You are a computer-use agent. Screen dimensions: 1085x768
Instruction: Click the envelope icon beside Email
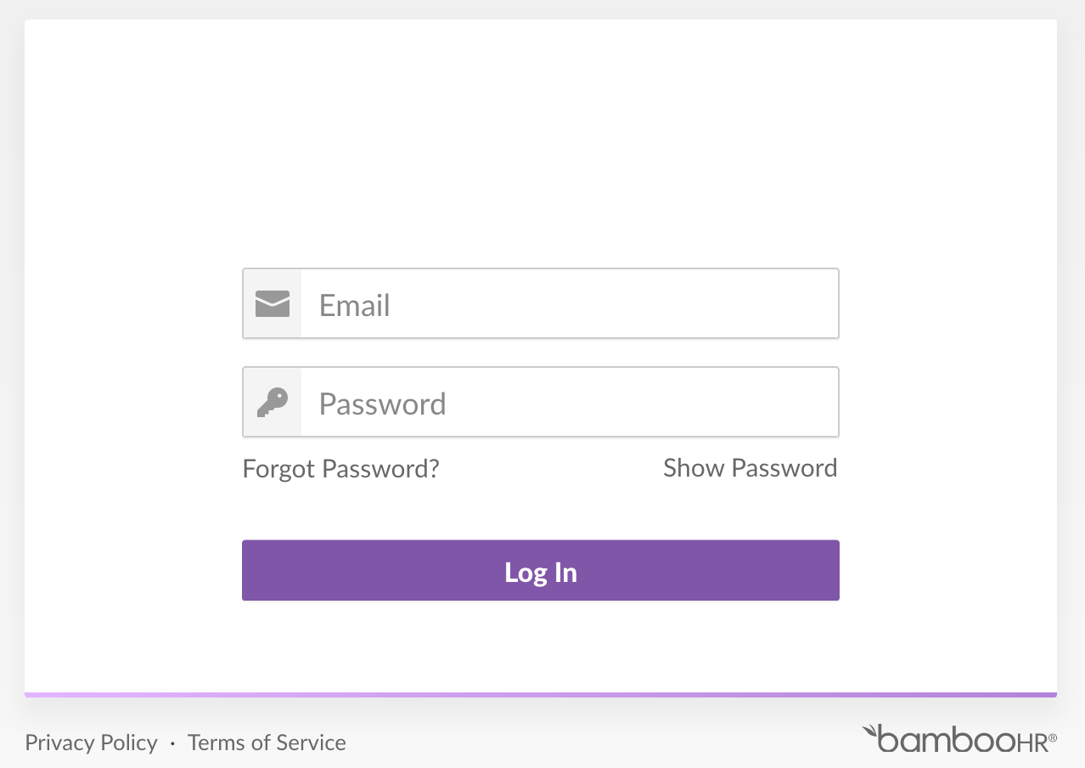coord(272,304)
